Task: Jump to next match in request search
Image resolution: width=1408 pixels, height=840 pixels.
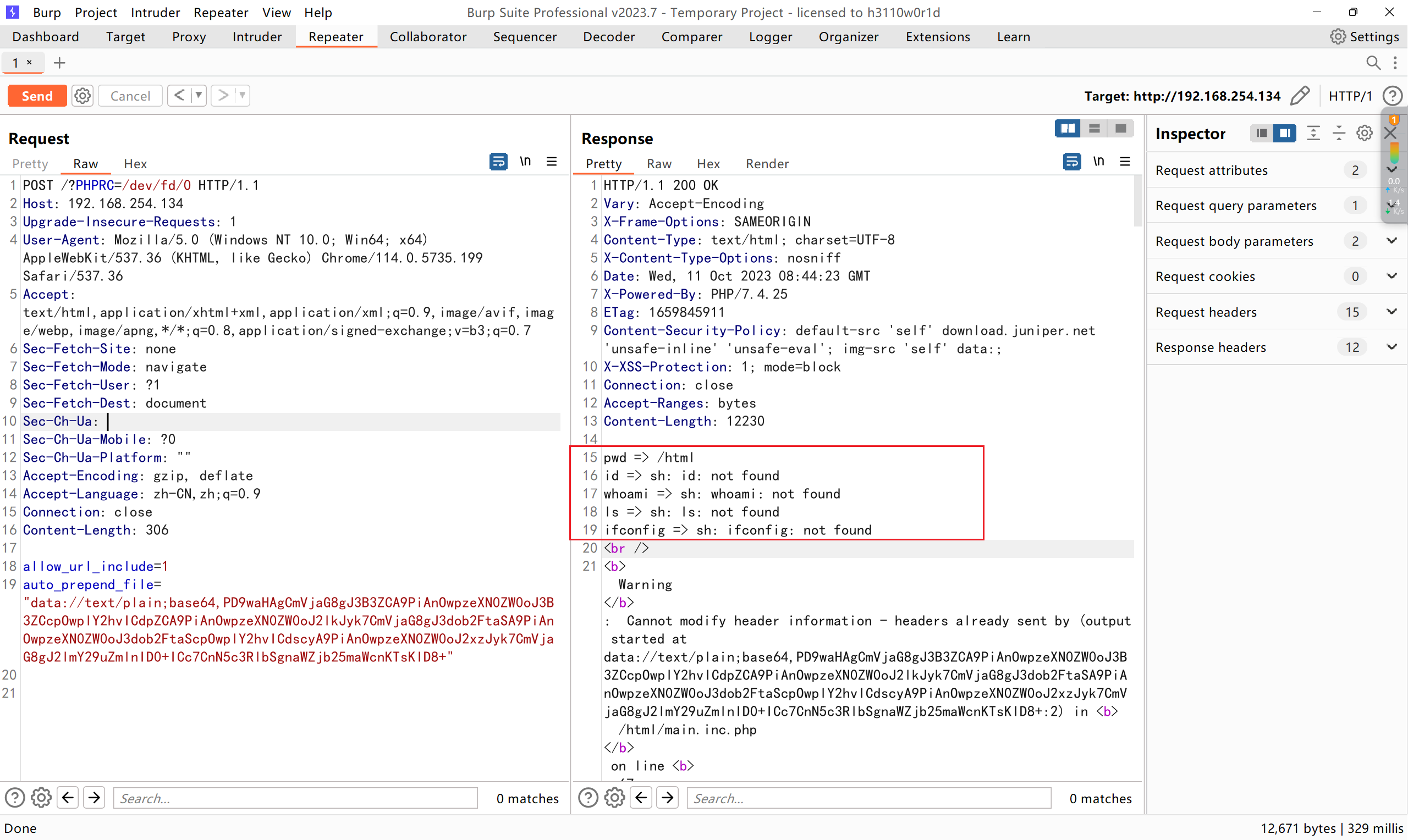Action: point(95,798)
